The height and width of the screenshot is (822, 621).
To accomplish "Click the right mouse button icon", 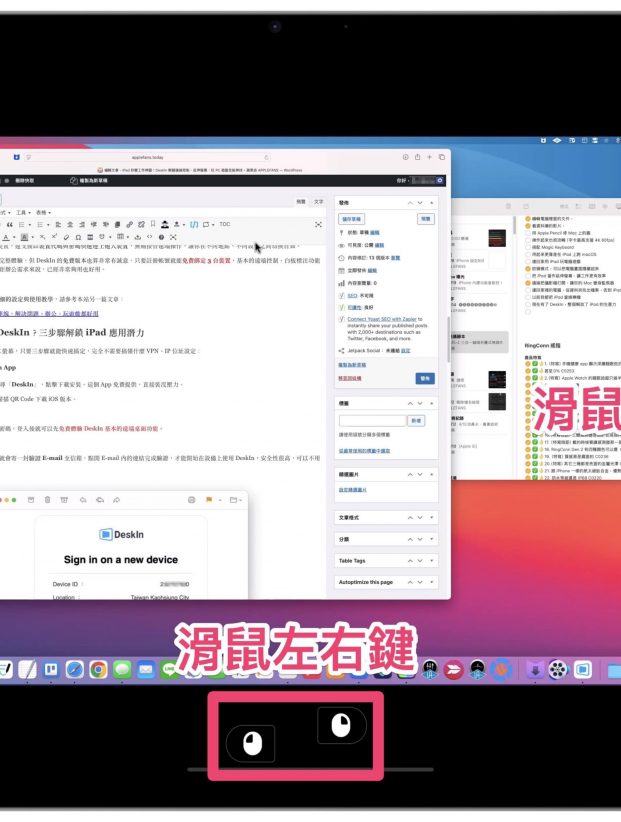I will pyautogui.click(x=341, y=724).
